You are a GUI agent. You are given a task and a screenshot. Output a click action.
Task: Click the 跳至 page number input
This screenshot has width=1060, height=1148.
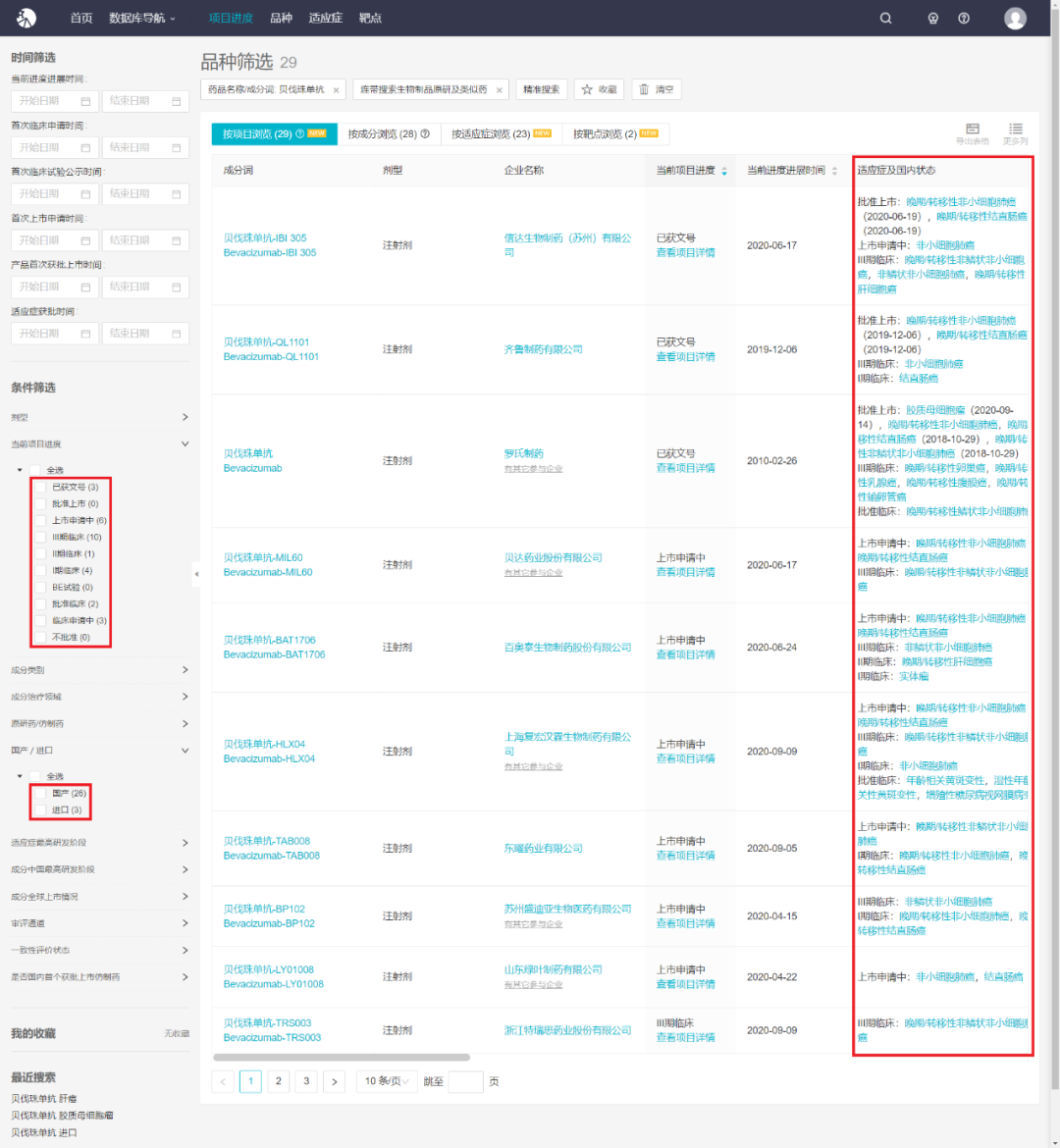pos(465,1081)
